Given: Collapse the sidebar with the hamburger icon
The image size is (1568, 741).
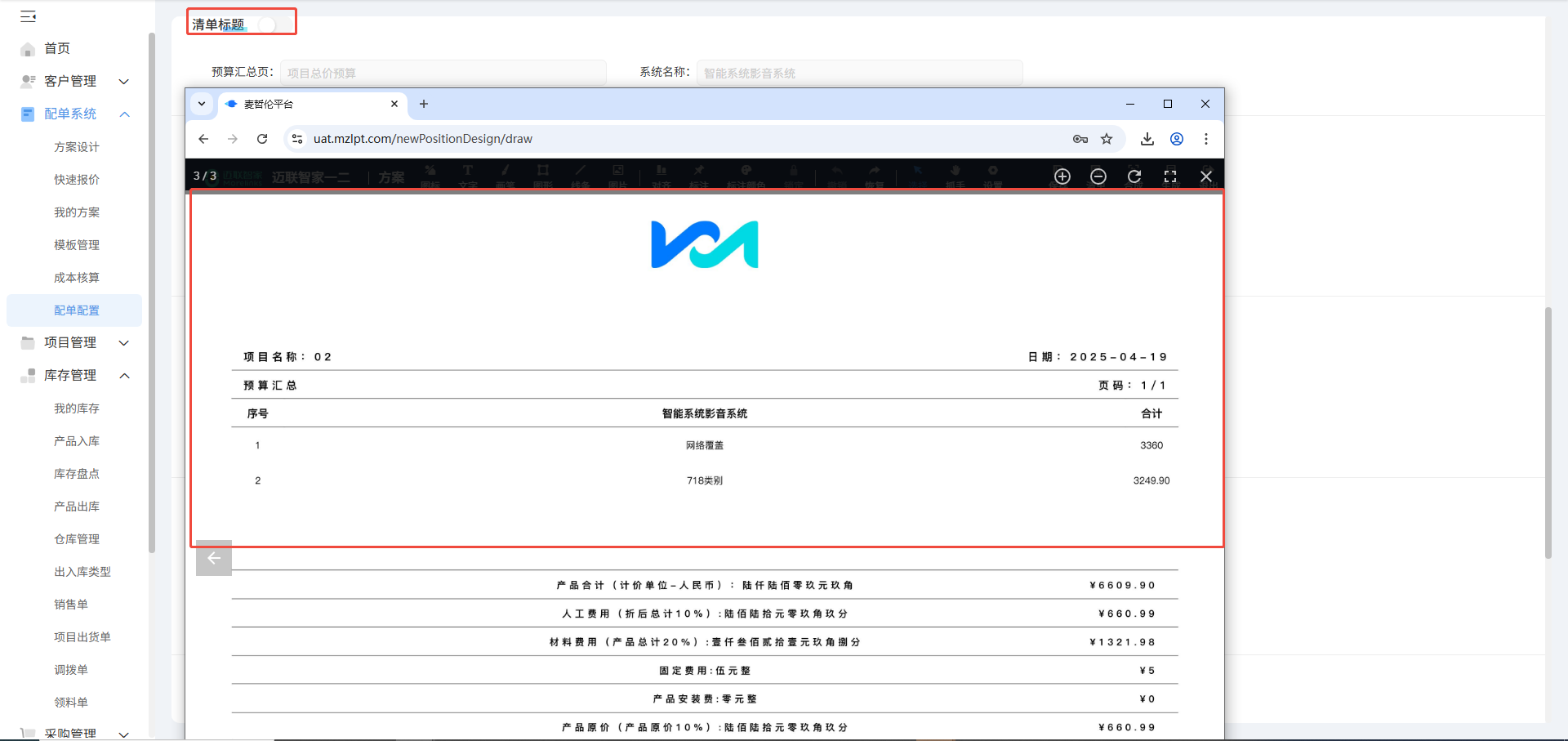Looking at the screenshot, I should pyautogui.click(x=28, y=16).
